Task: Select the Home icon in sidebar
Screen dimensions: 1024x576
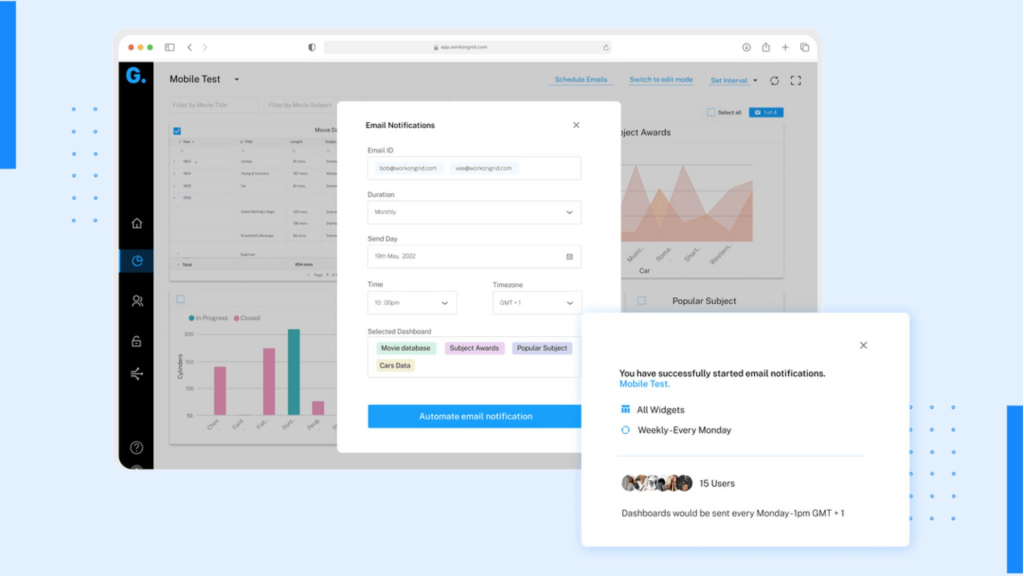Action: 136,224
